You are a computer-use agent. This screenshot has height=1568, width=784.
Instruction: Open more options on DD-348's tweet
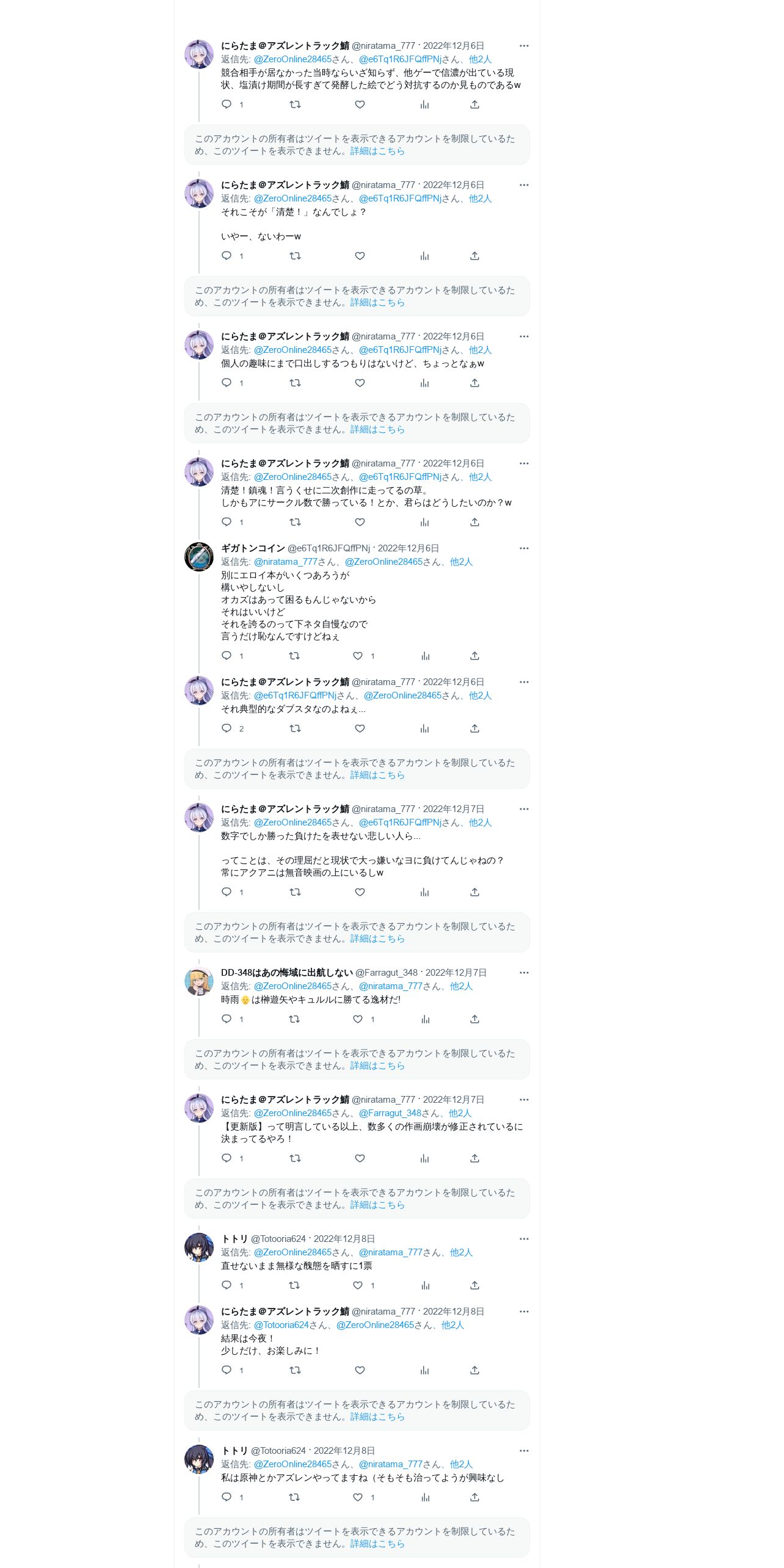[x=524, y=973]
